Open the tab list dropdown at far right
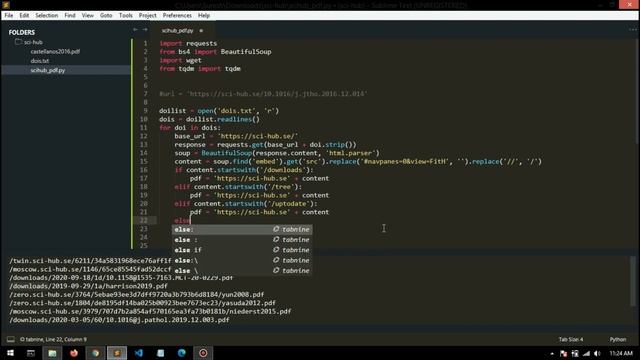Image resolution: width=640 pixels, height=360 pixels. coord(633,29)
